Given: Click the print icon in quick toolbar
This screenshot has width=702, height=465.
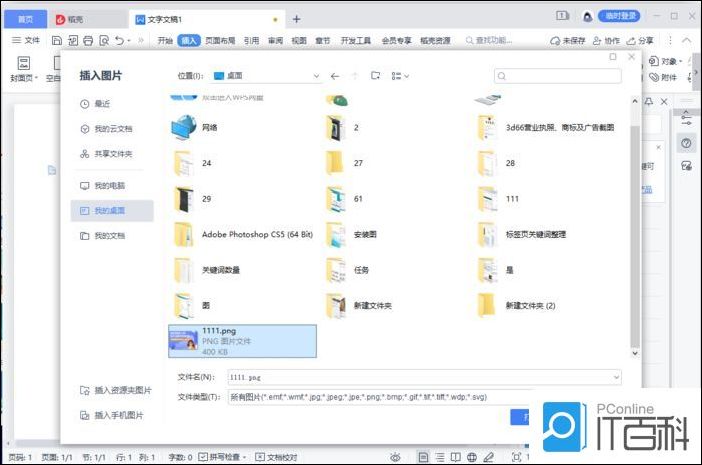Looking at the screenshot, I should pyautogui.click(x=88, y=41).
